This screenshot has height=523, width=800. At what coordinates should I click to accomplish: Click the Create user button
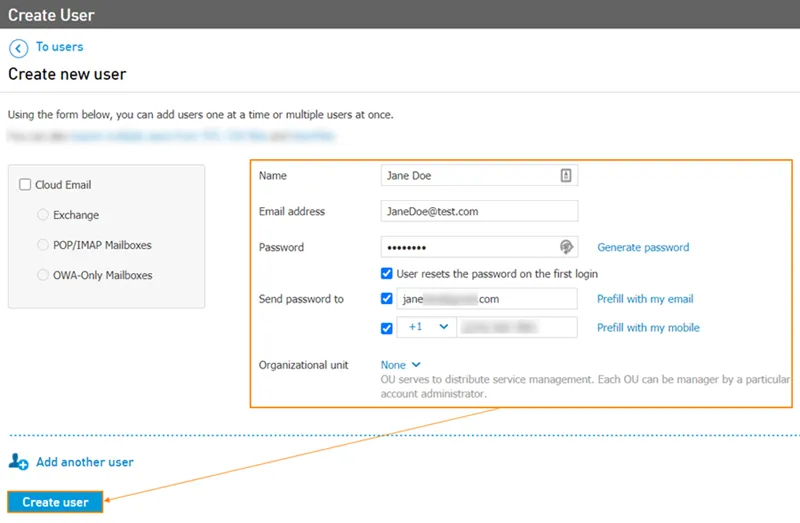point(55,502)
